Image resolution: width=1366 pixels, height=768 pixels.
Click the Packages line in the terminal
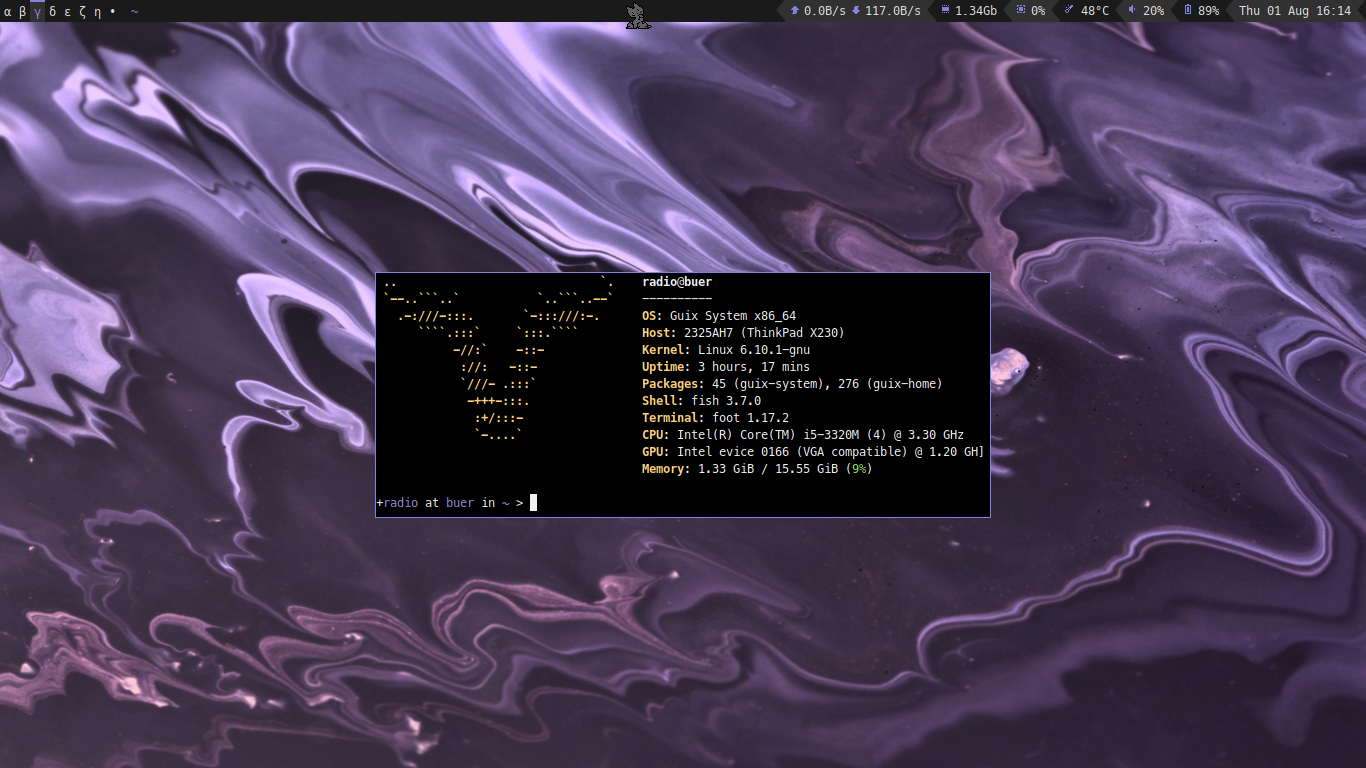792,384
